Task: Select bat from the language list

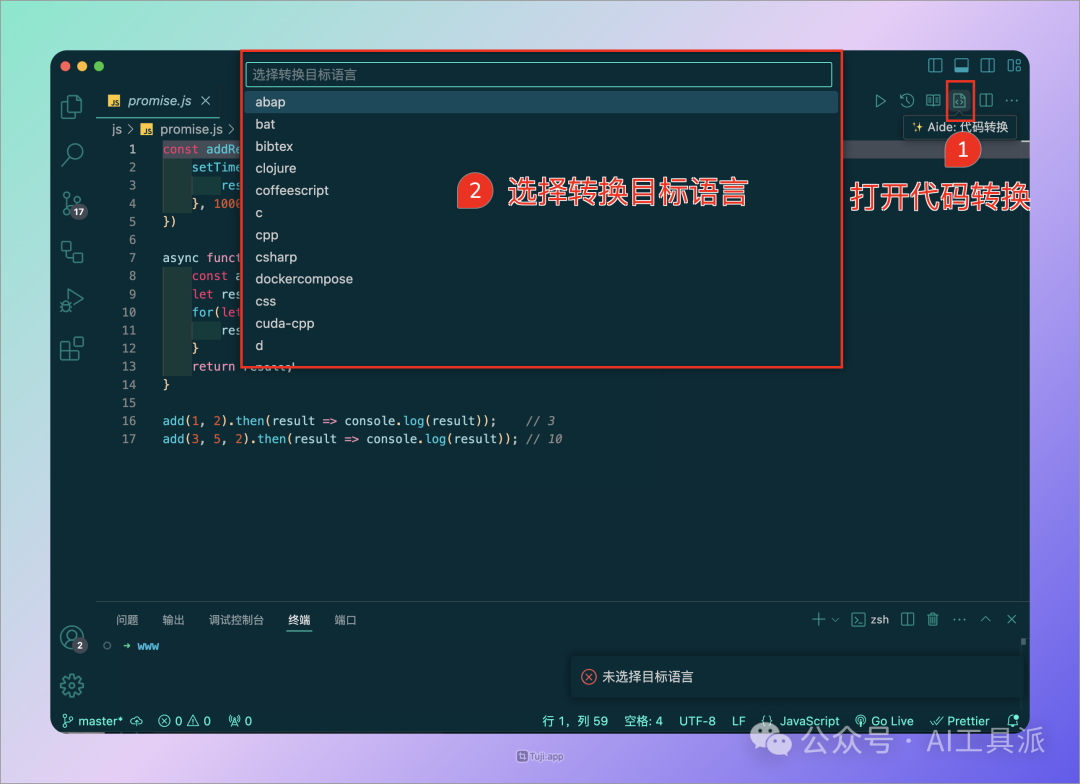Action: (x=541, y=124)
